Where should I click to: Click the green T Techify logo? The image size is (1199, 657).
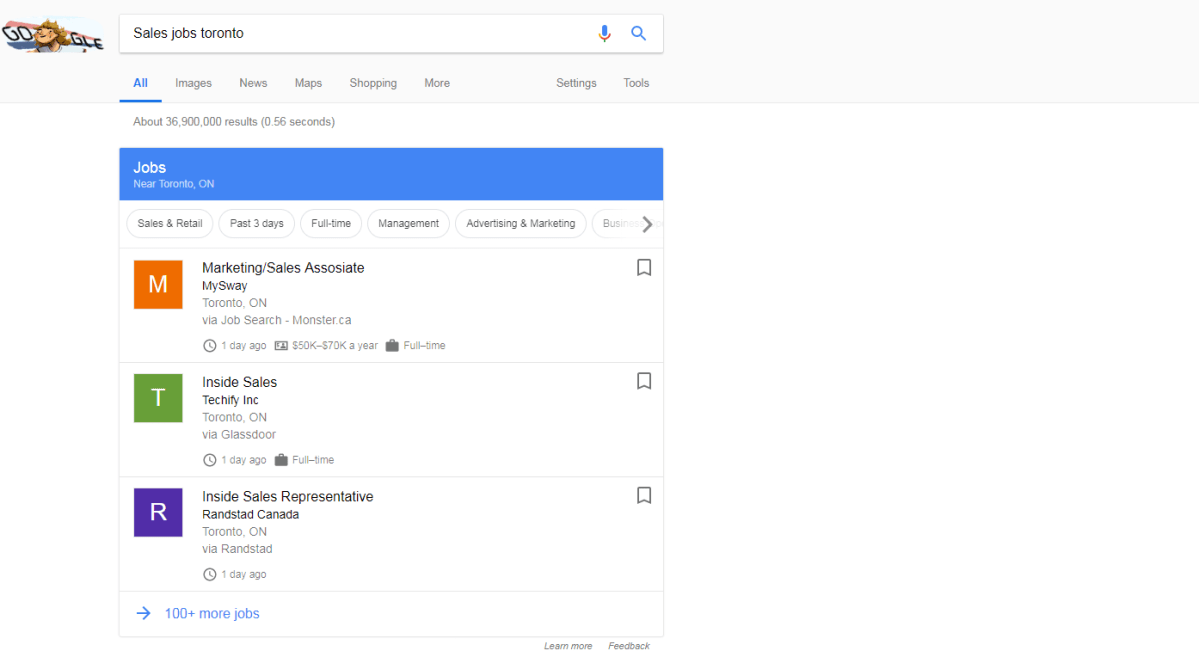click(x=158, y=398)
